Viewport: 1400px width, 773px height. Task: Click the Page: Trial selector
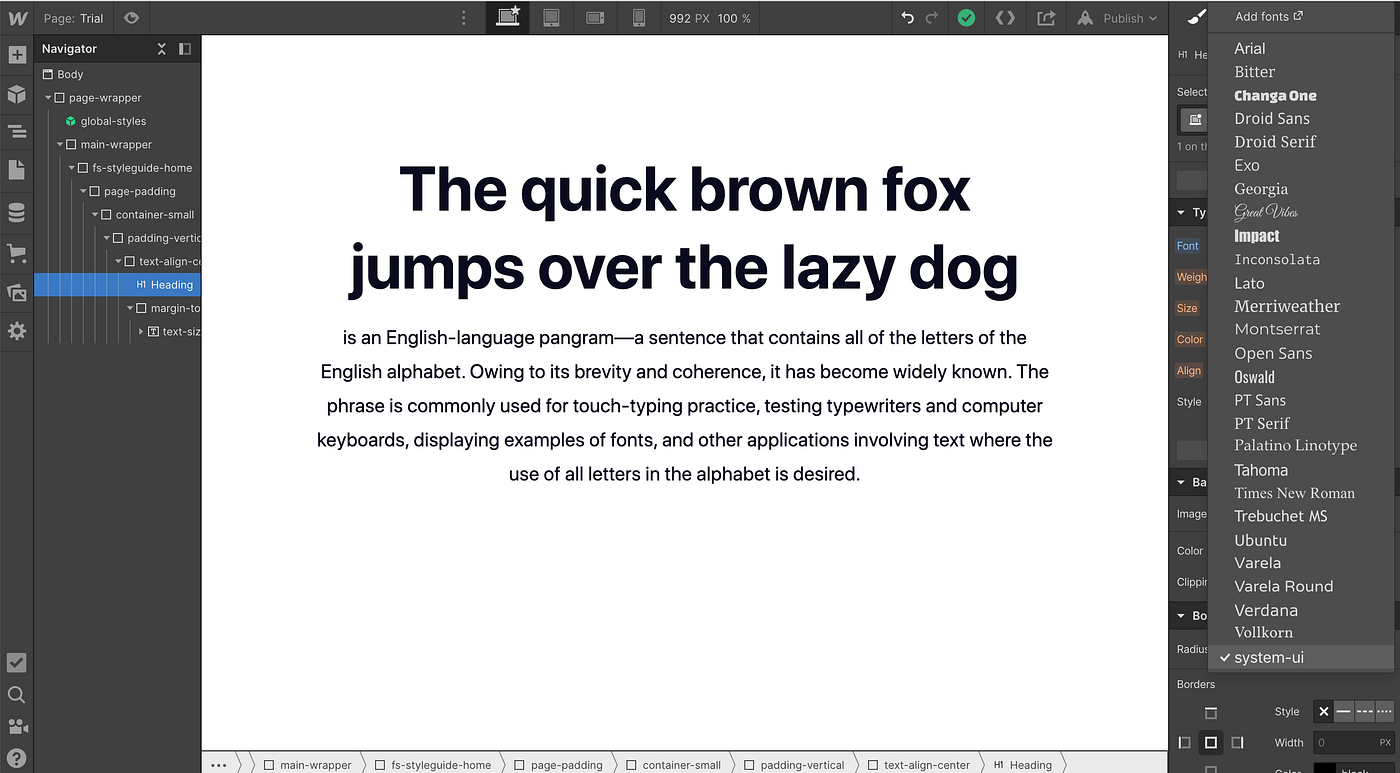tap(74, 18)
